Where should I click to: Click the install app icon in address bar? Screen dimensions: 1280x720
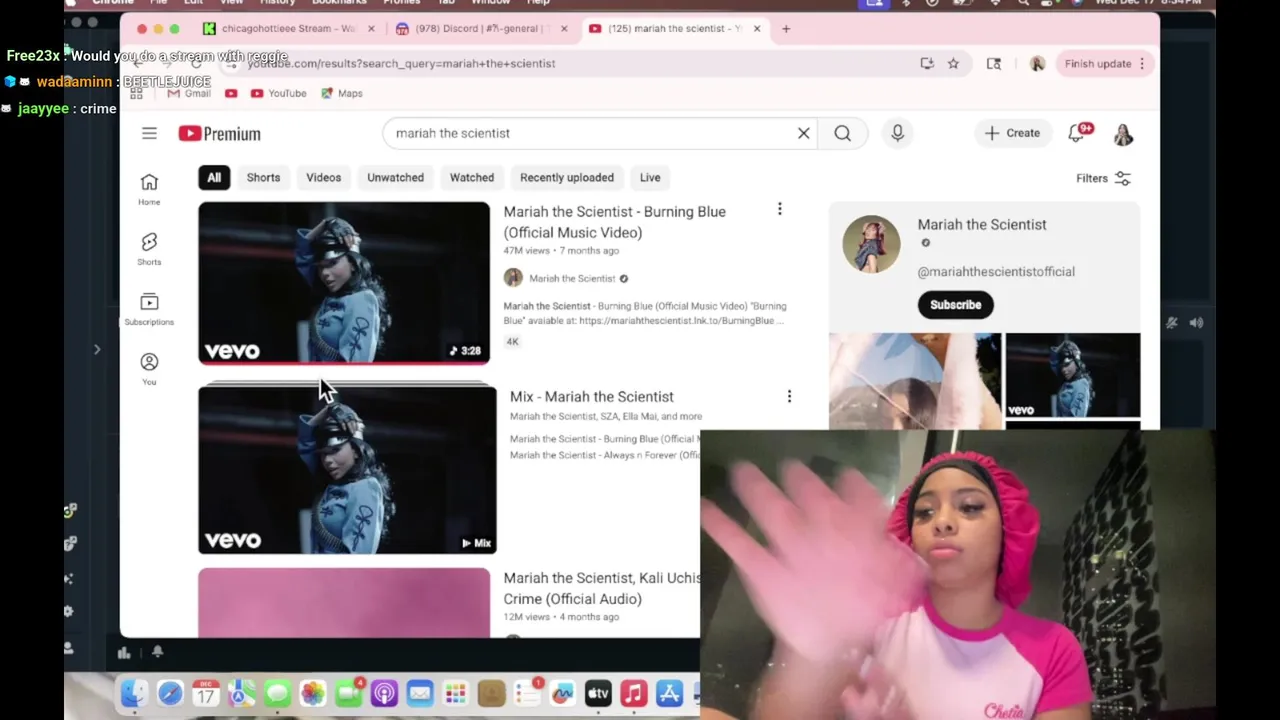pyautogui.click(x=927, y=63)
